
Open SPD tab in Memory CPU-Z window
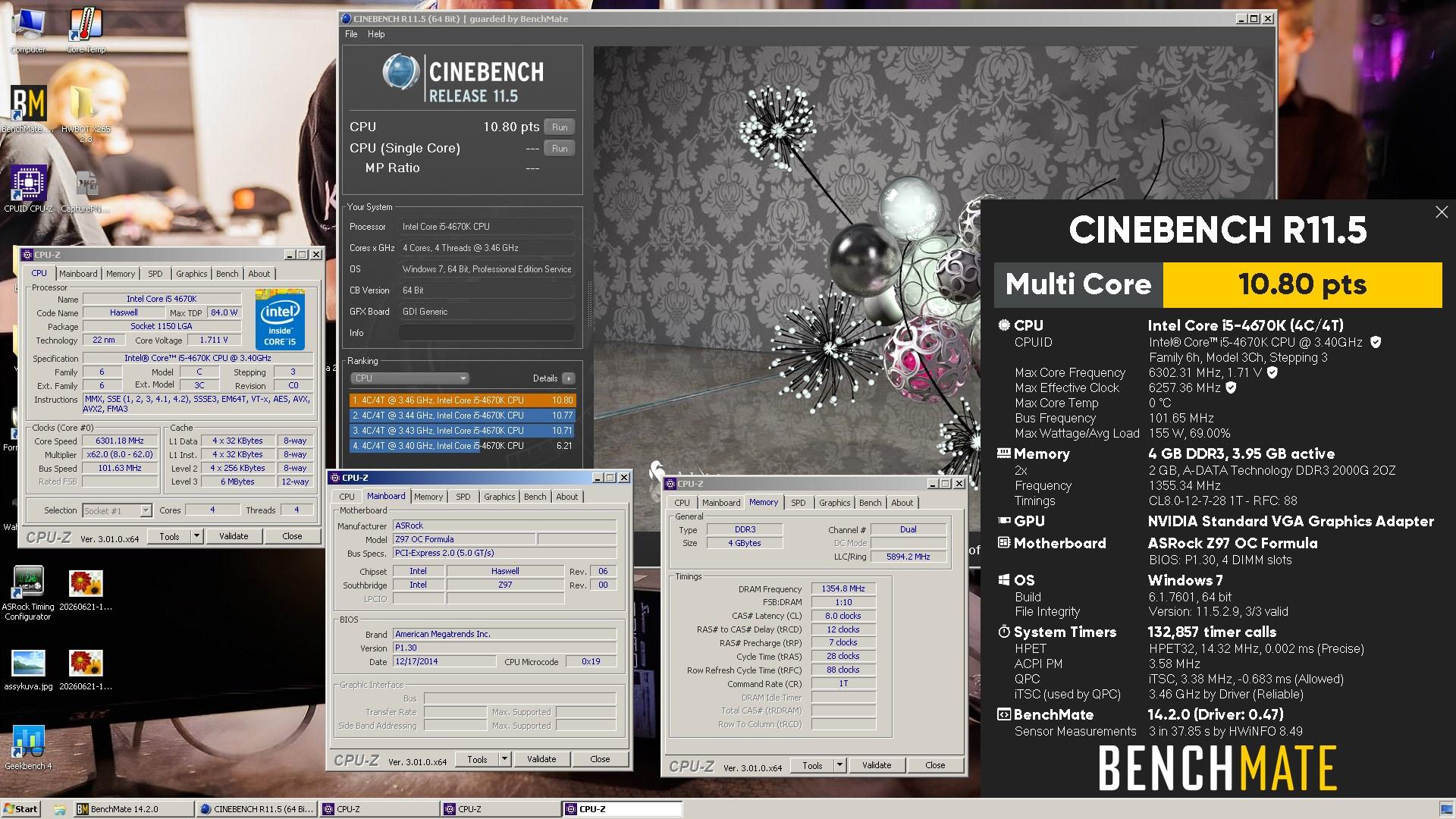point(799,503)
